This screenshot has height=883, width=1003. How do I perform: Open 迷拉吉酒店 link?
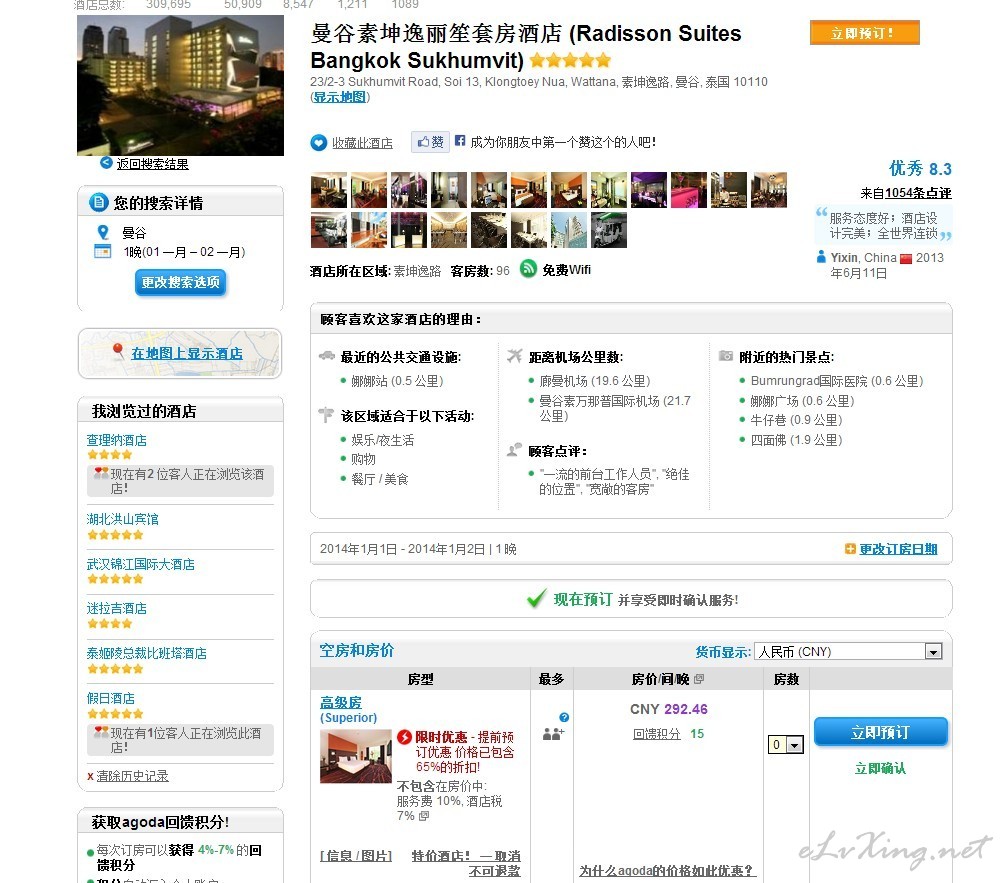116,608
